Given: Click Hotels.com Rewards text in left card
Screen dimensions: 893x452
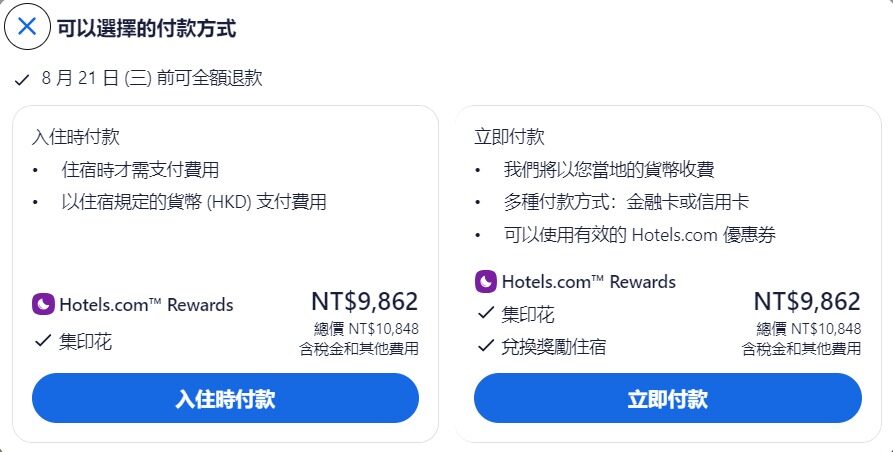Looking at the screenshot, I should click(146, 305).
